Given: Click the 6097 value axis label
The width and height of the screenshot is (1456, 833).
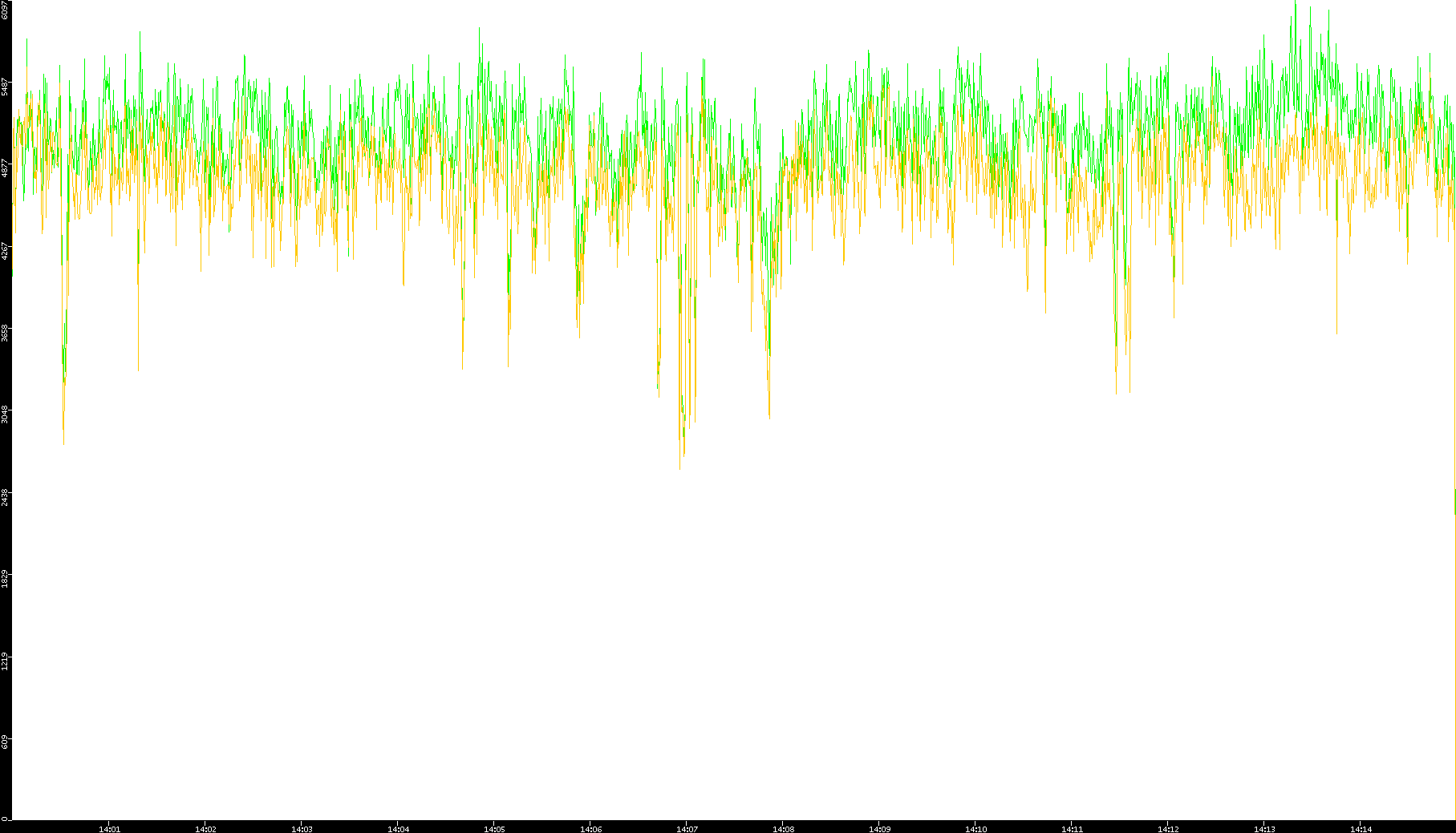Looking at the screenshot, I should [5, 10].
